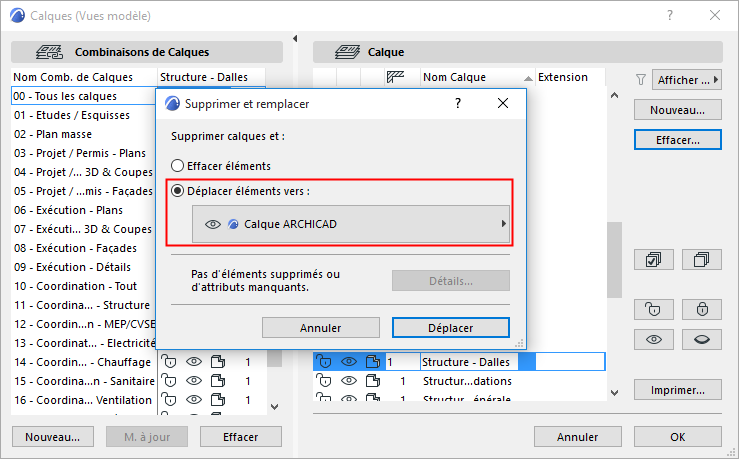Click the Deselect All layers icon

click(702, 259)
